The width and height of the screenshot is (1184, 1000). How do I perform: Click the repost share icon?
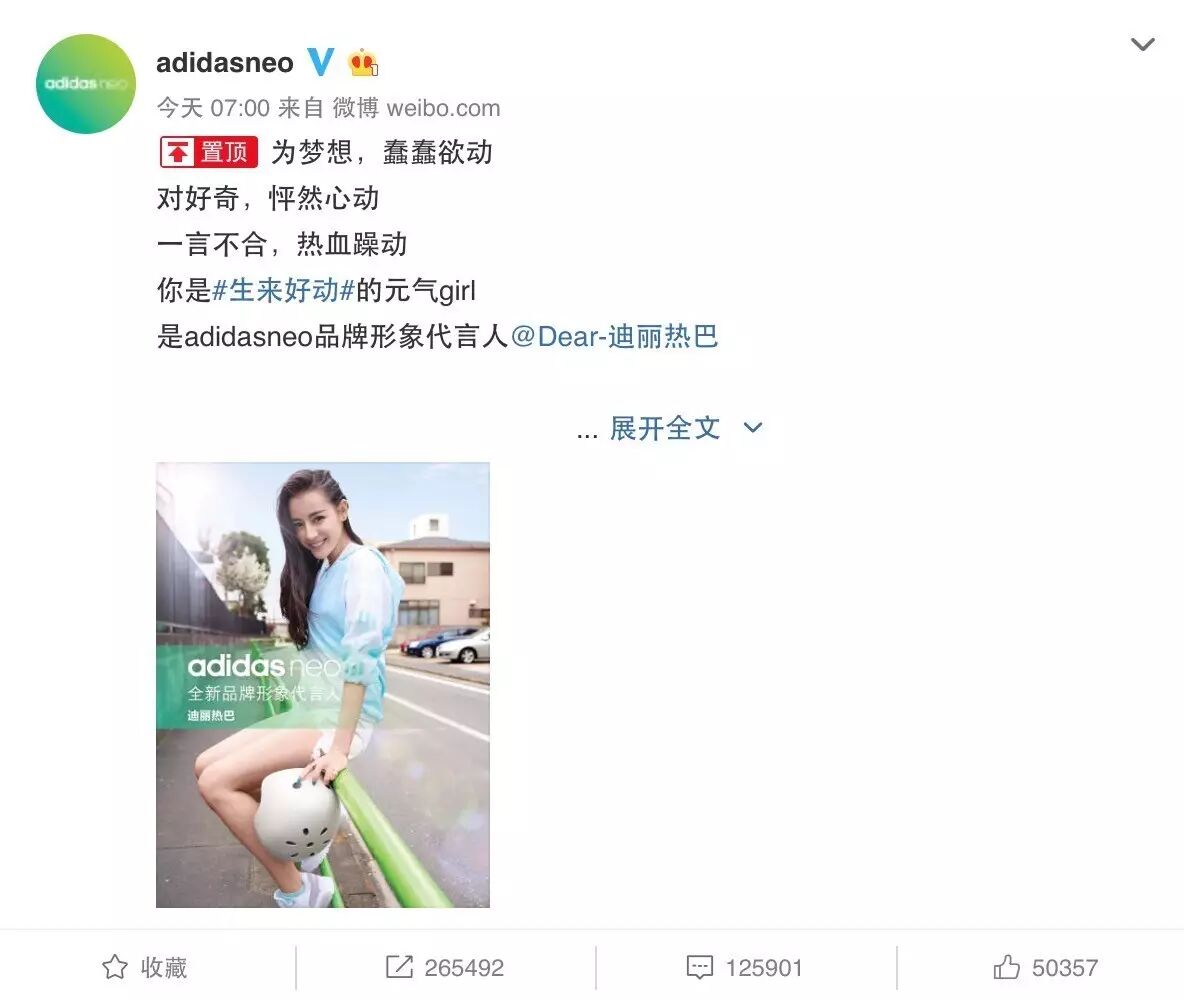coord(399,967)
